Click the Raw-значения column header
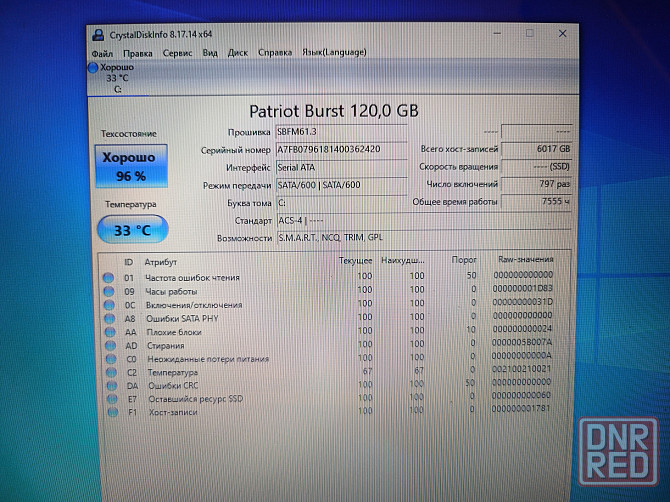Viewport: 670px width, 502px height. point(526,259)
